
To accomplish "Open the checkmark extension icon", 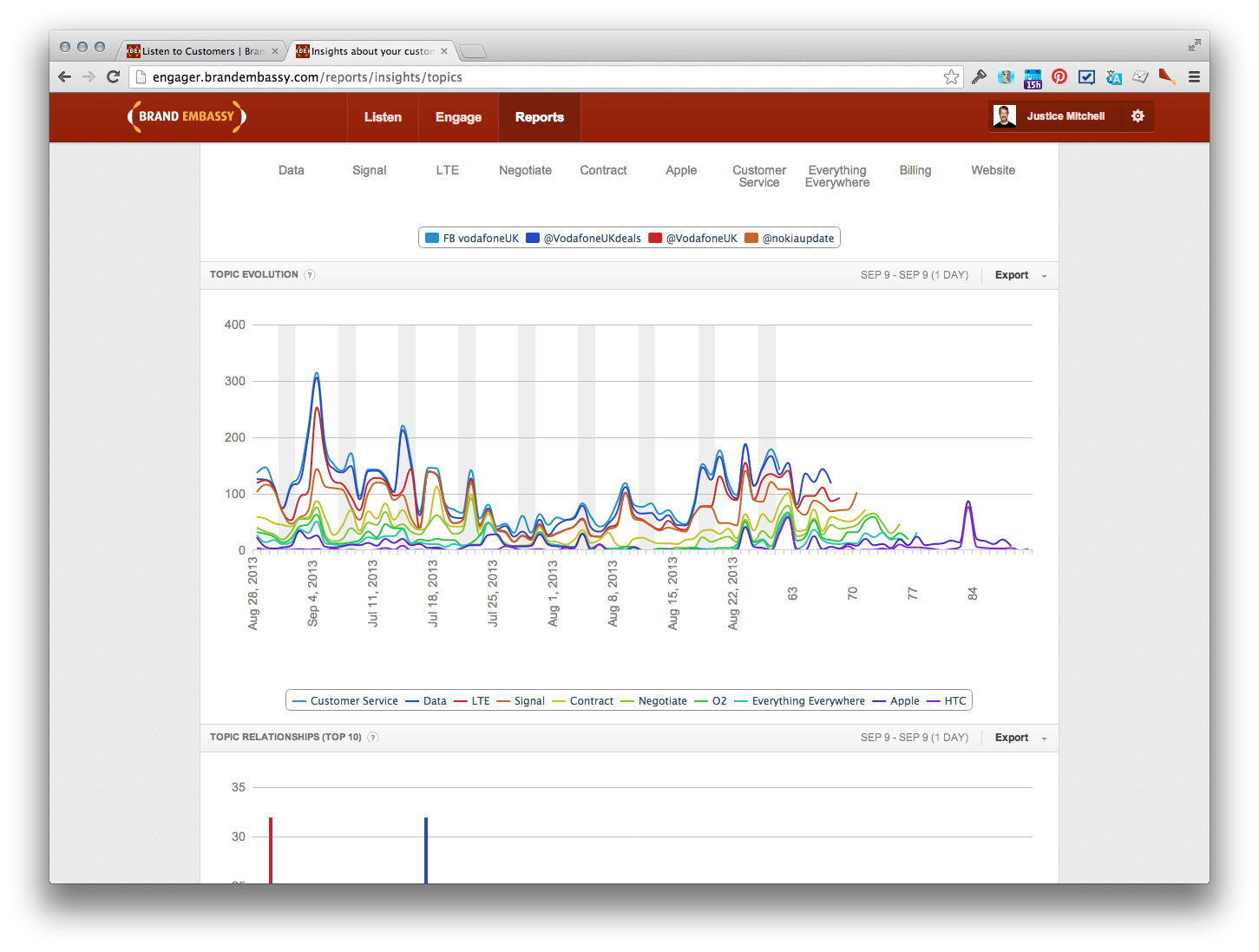I will pyautogui.click(x=1086, y=77).
